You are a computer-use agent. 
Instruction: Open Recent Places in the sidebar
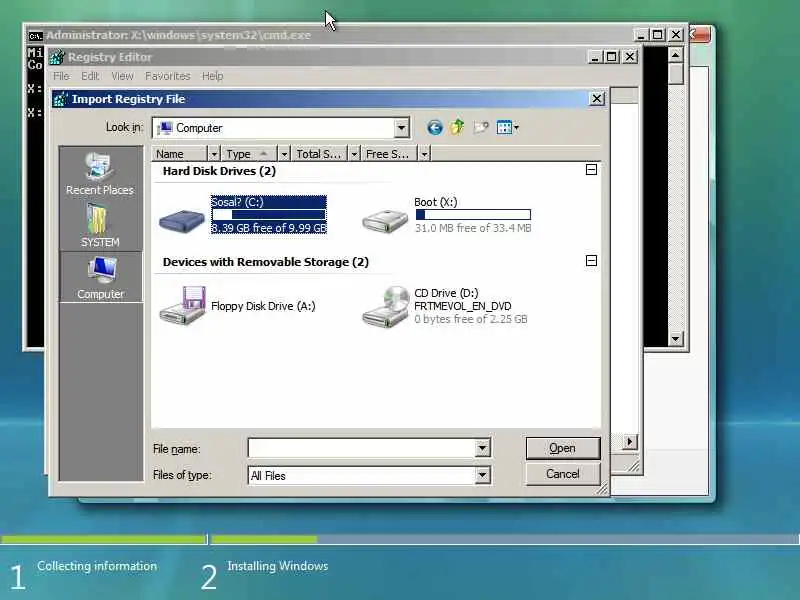100,174
